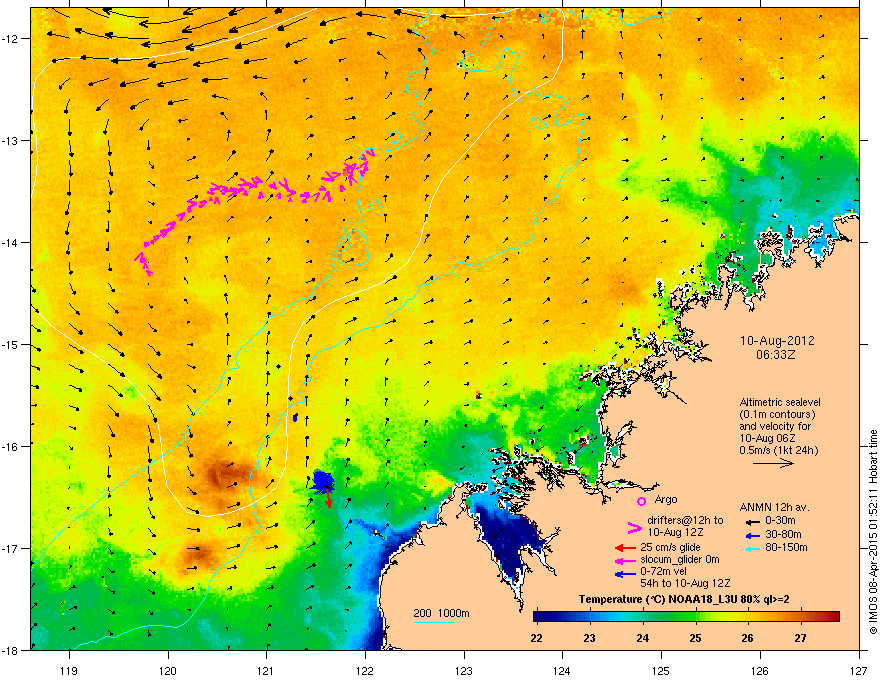The image size is (880, 680).
Task: Click the '80-150m' depth label
Action: click(x=786, y=547)
